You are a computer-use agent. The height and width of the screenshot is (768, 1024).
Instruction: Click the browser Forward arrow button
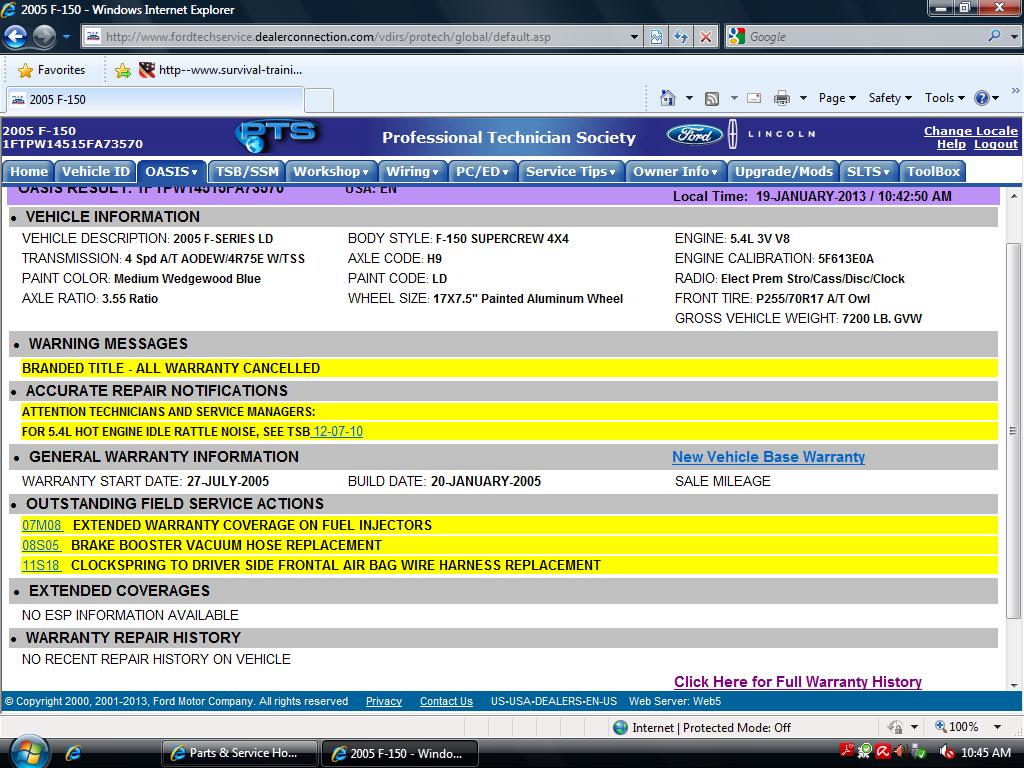(x=44, y=37)
